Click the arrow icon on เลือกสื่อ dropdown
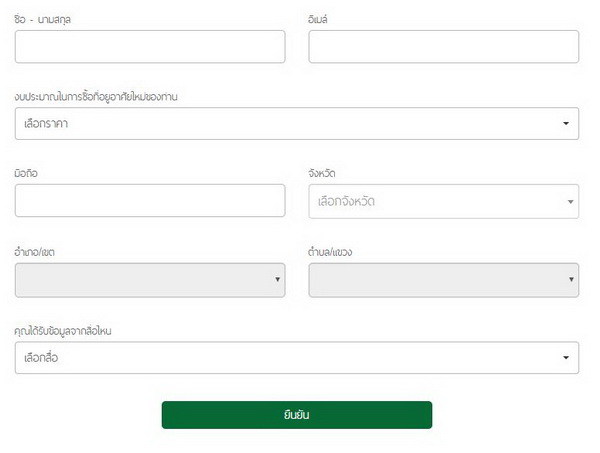This screenshot has width=600, height=453. [x=566, y=358]
